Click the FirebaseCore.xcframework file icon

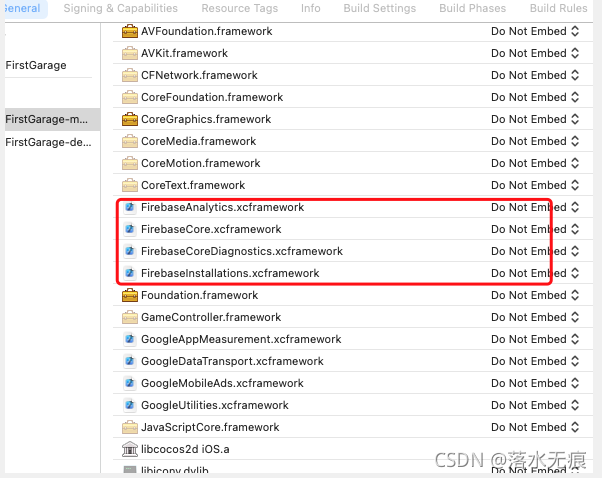coord(130,229)
